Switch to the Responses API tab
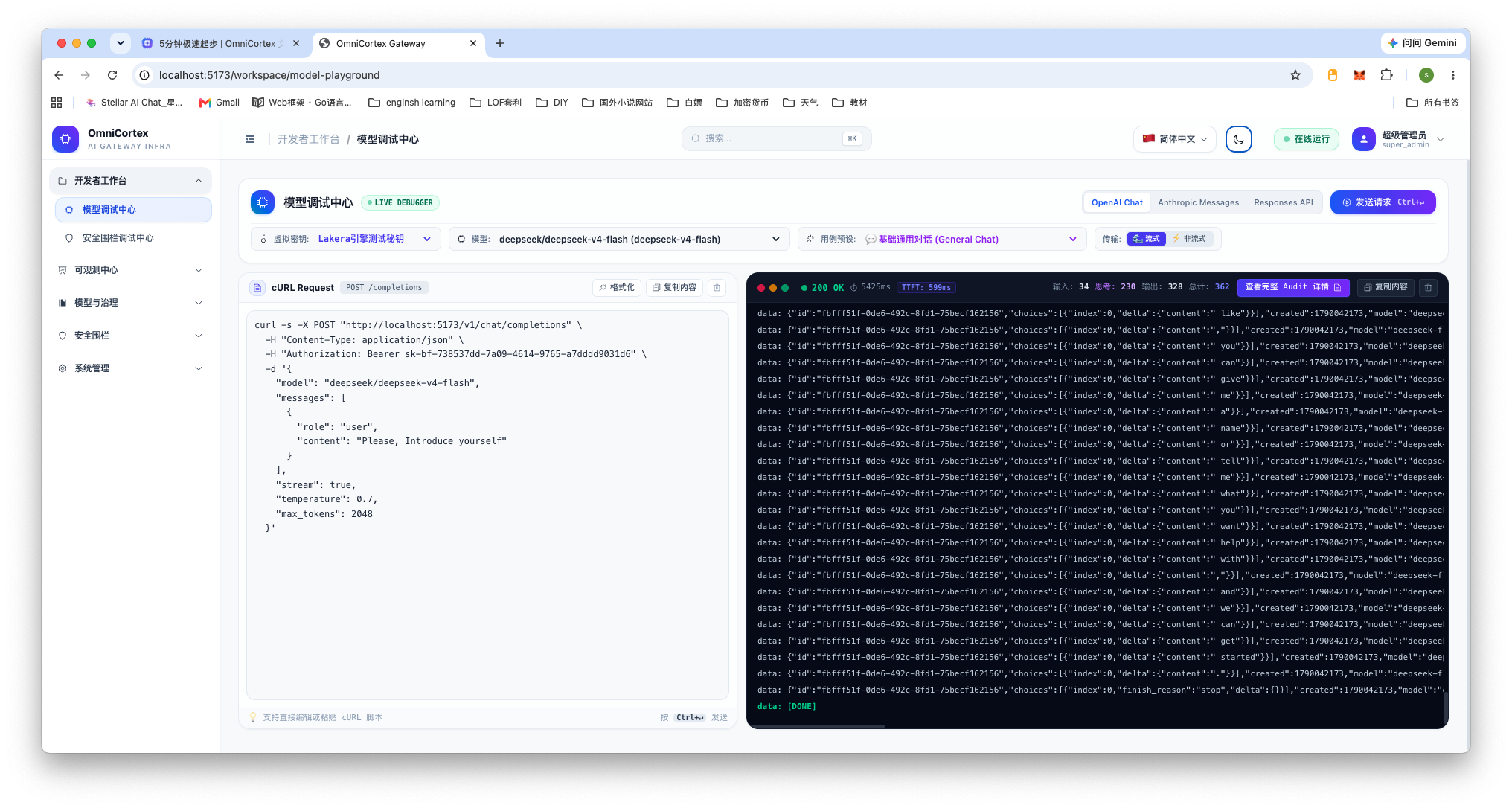This screenshot has width=1512, height=808. pyautogui.click(x=1283, y=202)
